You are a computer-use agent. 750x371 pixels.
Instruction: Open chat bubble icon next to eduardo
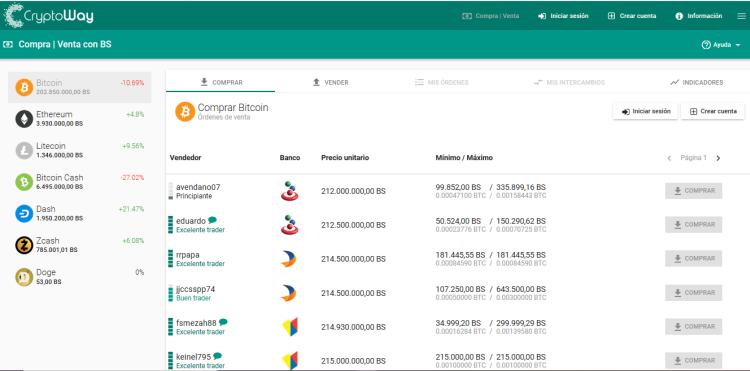(212, 220)
